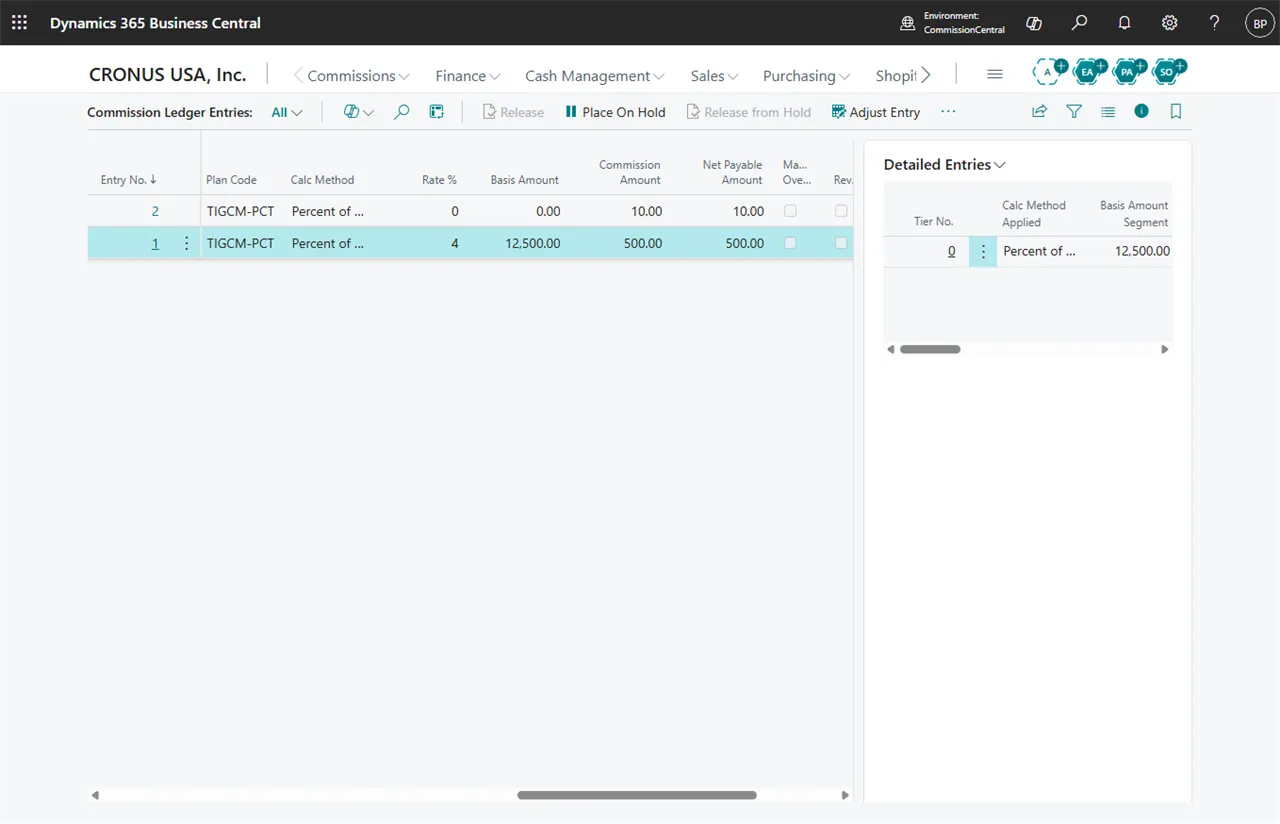The width and height of the screenshot is (1280, 824).
Task: Click the search magnifier in top bar
Action: point(1079,23)
